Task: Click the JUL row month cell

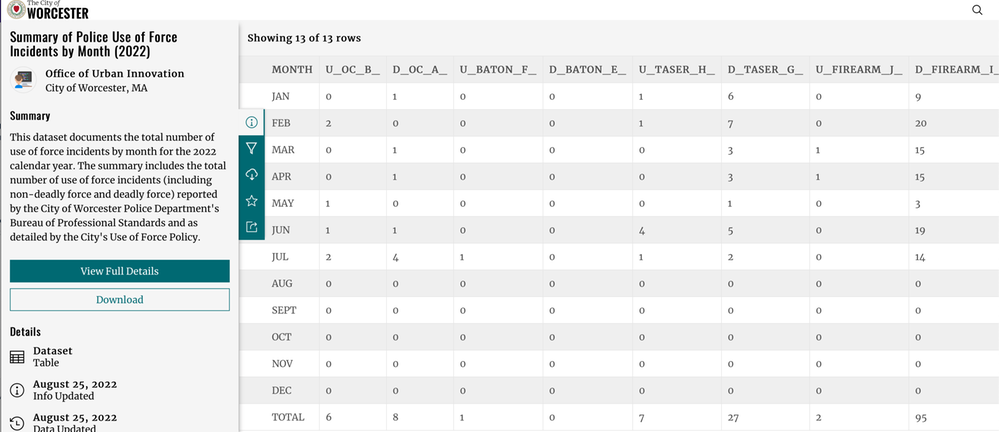Action: tap(281, 256)
